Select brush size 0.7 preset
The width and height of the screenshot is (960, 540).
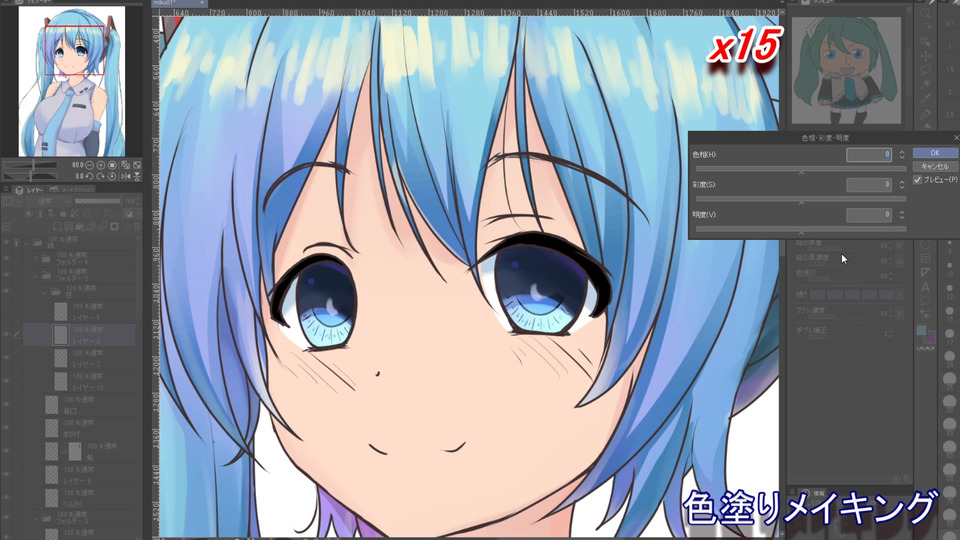(949, 23)
